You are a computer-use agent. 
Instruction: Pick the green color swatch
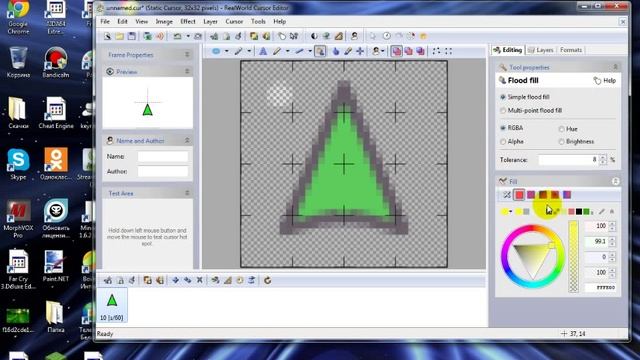click(586, 211)
